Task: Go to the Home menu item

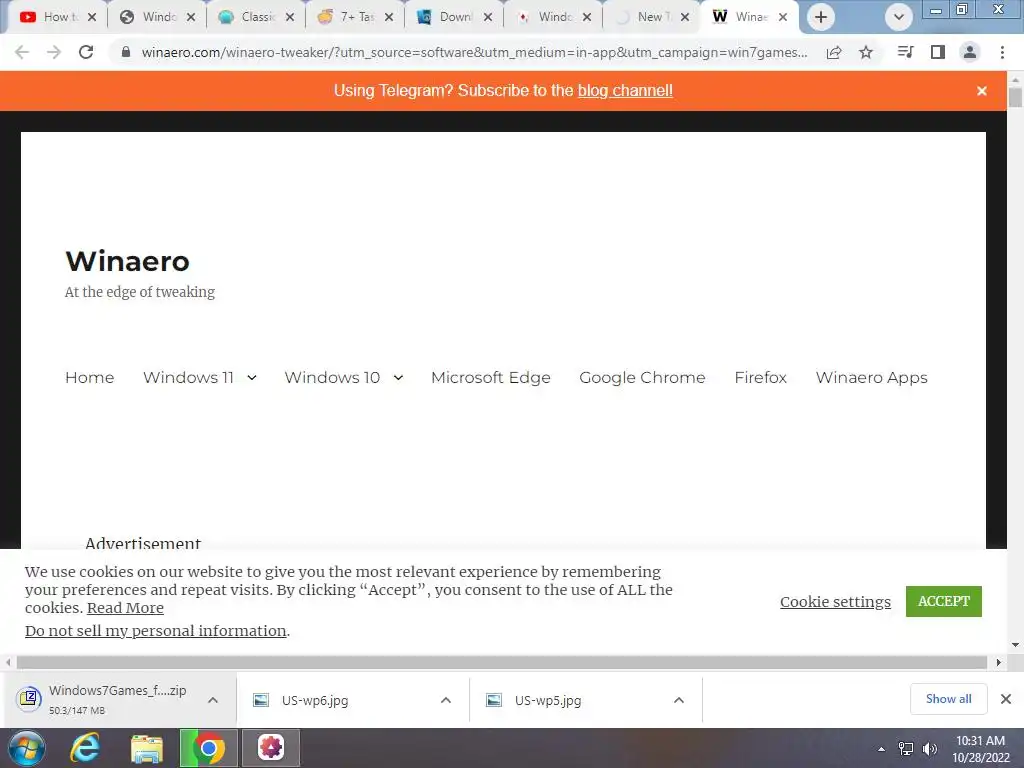Action: [x=89, y=377]
